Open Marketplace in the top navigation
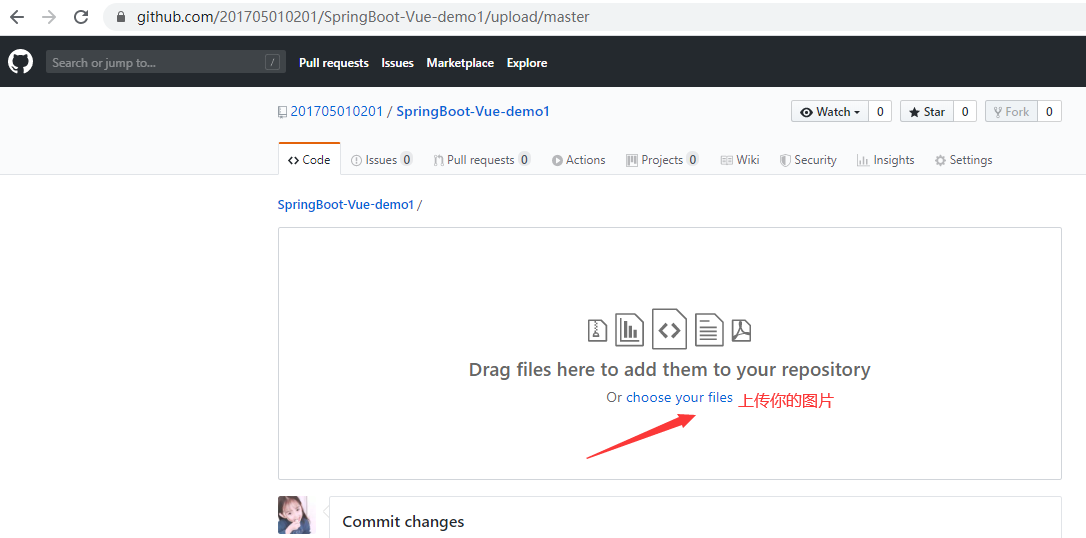This screenshot has height=538, width=1086. (460, 63)
